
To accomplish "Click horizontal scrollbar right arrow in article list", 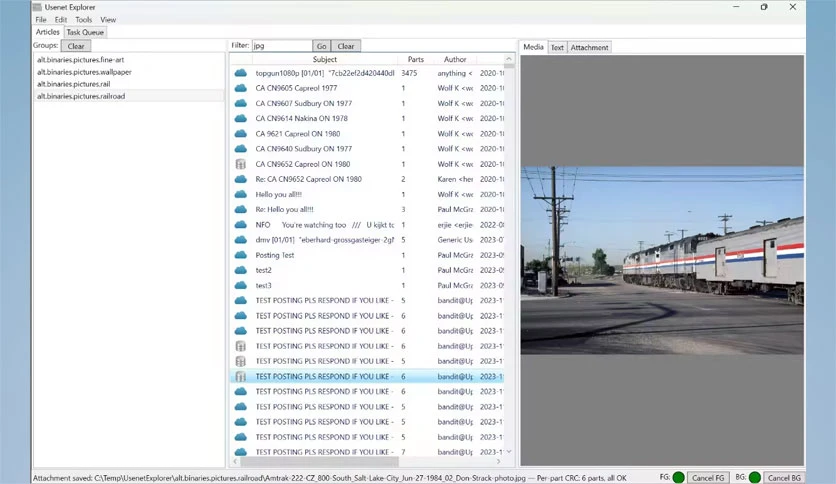I will 498,462.
